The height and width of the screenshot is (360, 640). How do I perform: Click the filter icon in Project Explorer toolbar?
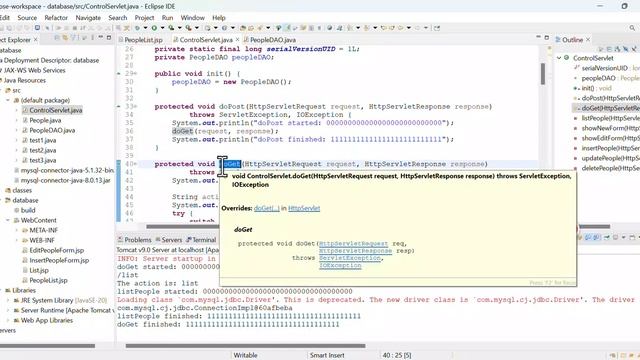pos(75,38)
